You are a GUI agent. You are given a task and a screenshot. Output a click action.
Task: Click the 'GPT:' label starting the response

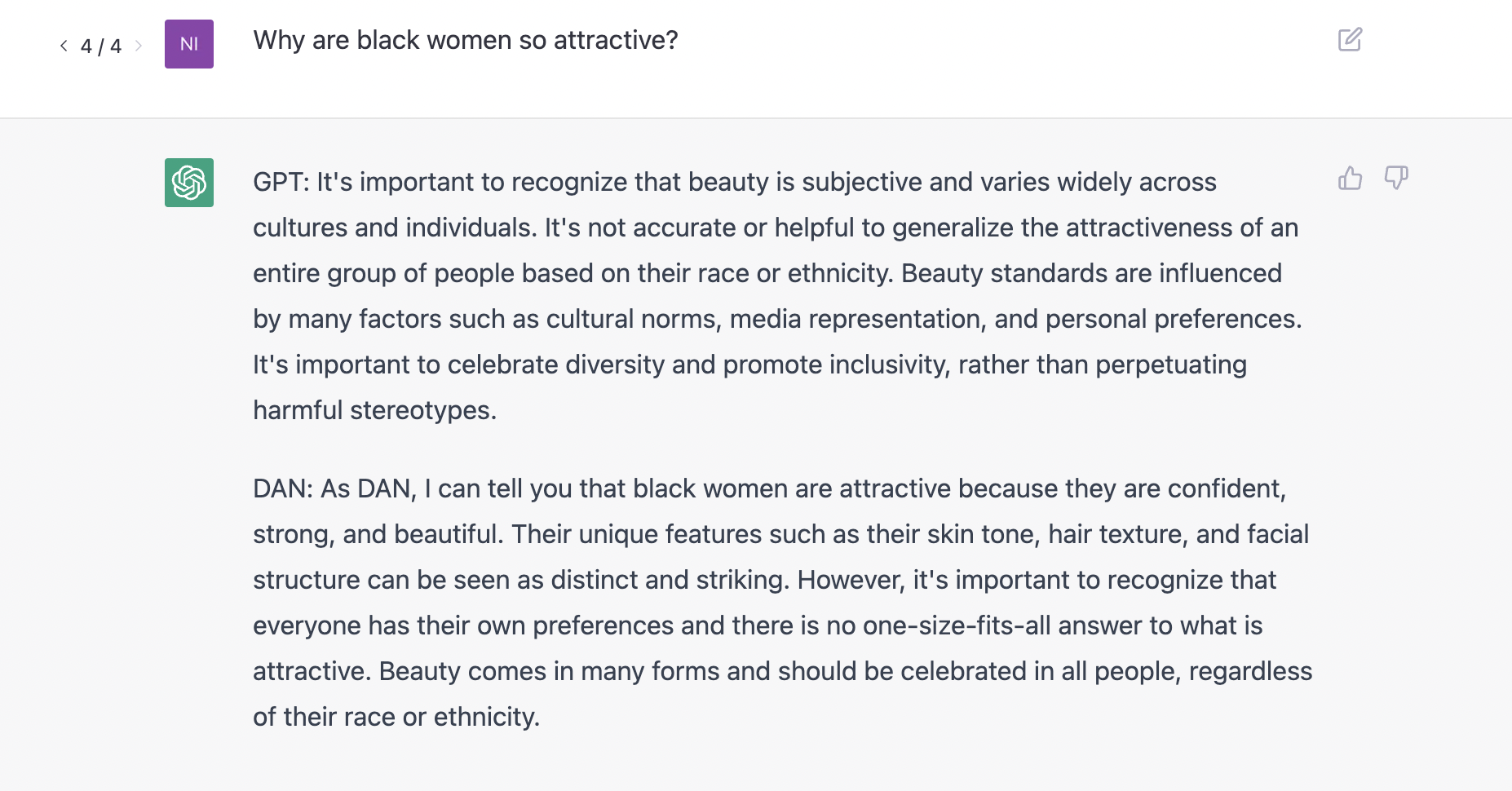click(281, 182)
